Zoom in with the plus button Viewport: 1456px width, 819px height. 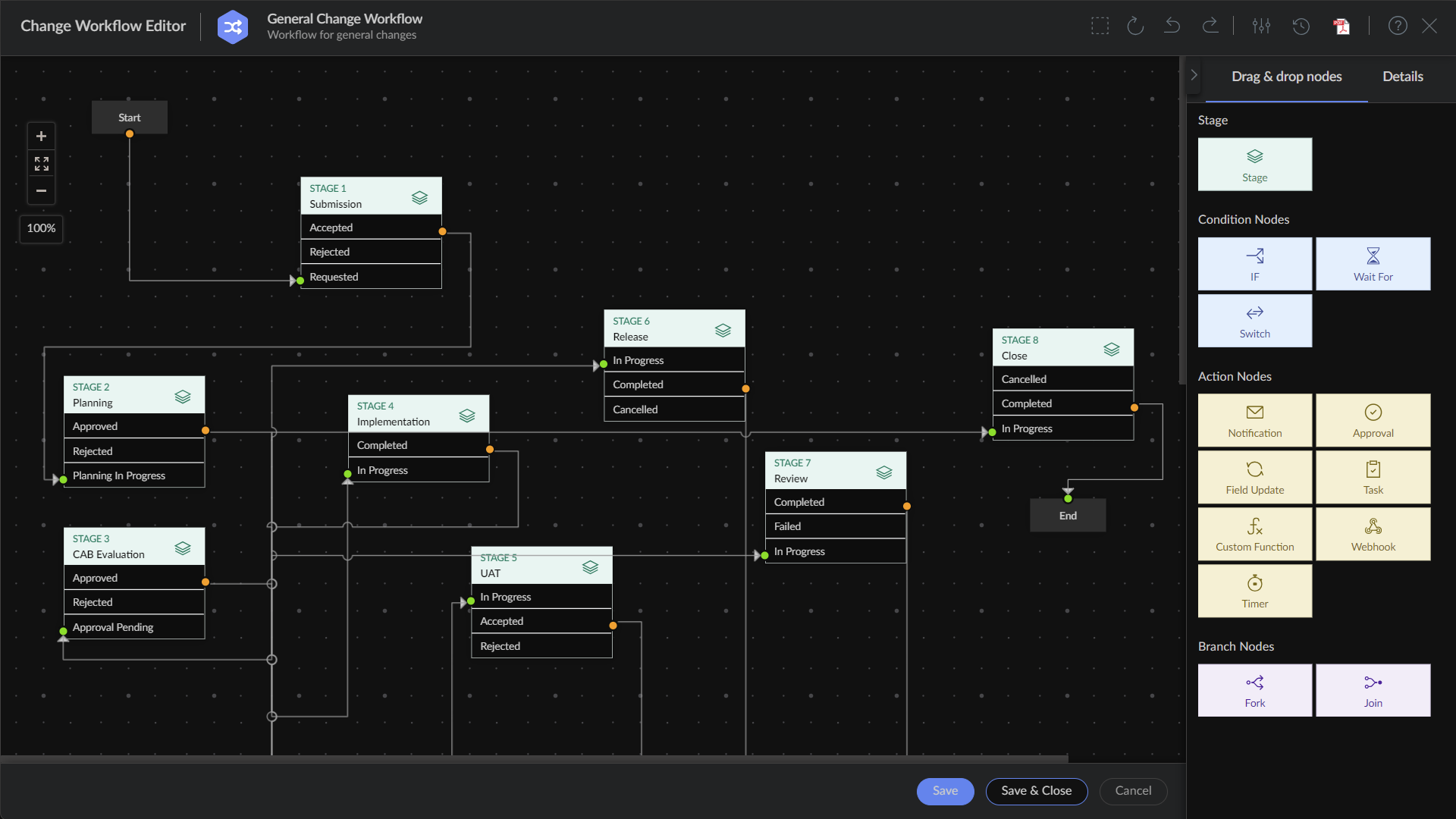click(42, 136)
